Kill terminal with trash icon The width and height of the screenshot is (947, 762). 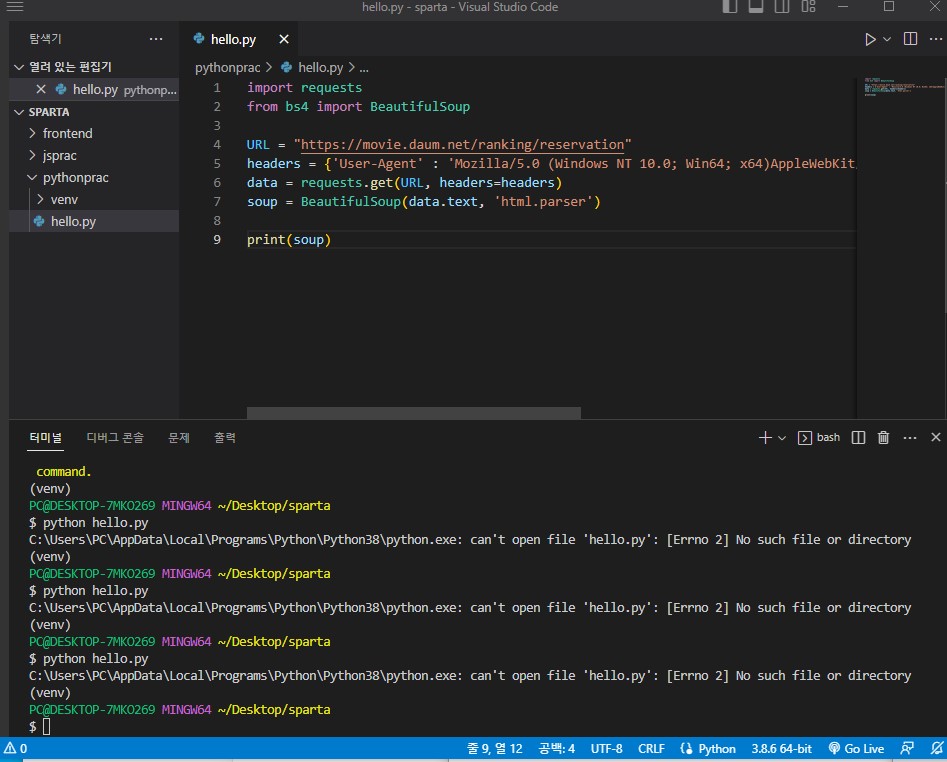pos(883,438)
